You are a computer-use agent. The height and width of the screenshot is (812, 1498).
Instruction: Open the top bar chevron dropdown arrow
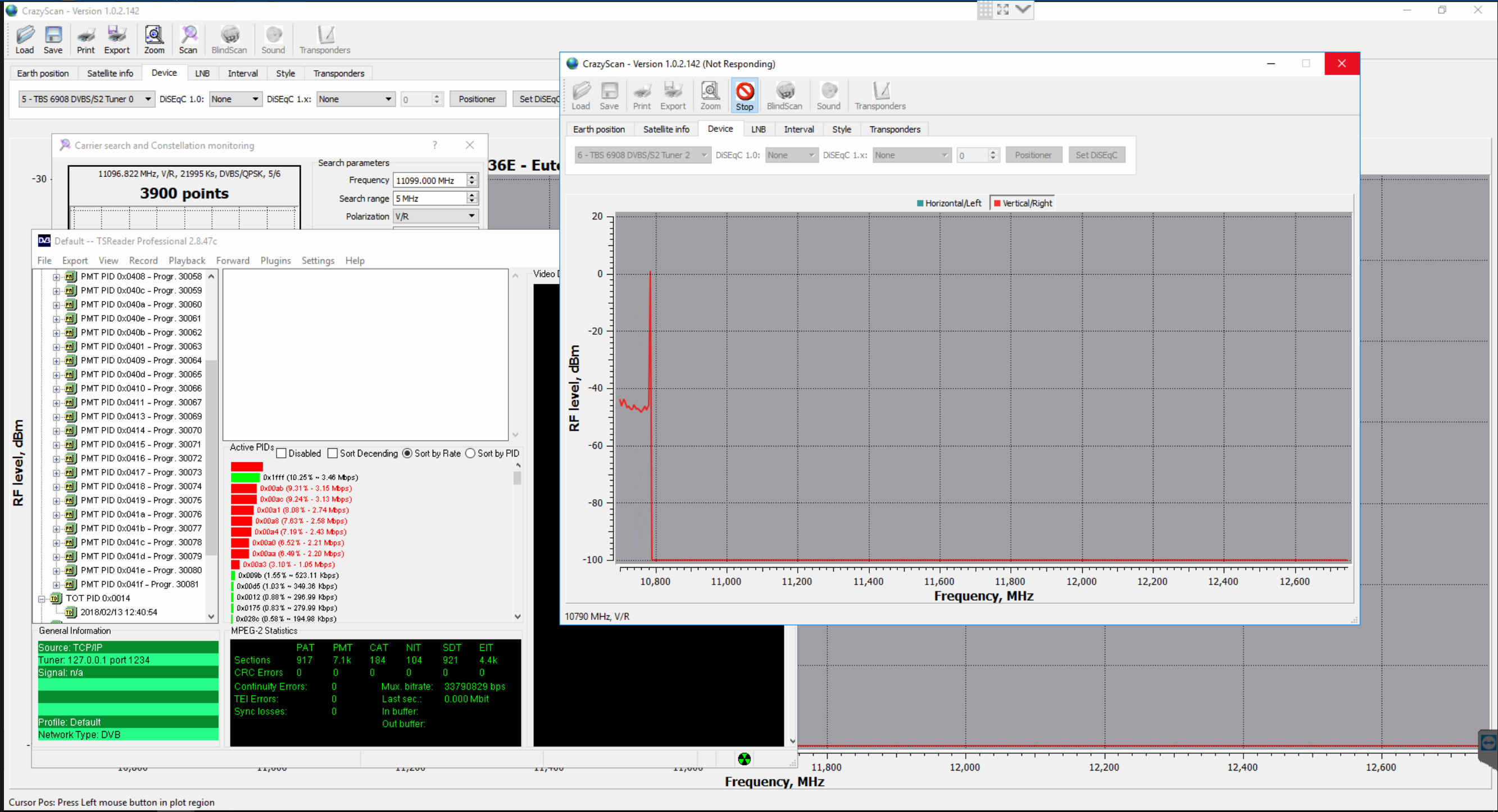tap(1023, 10)
